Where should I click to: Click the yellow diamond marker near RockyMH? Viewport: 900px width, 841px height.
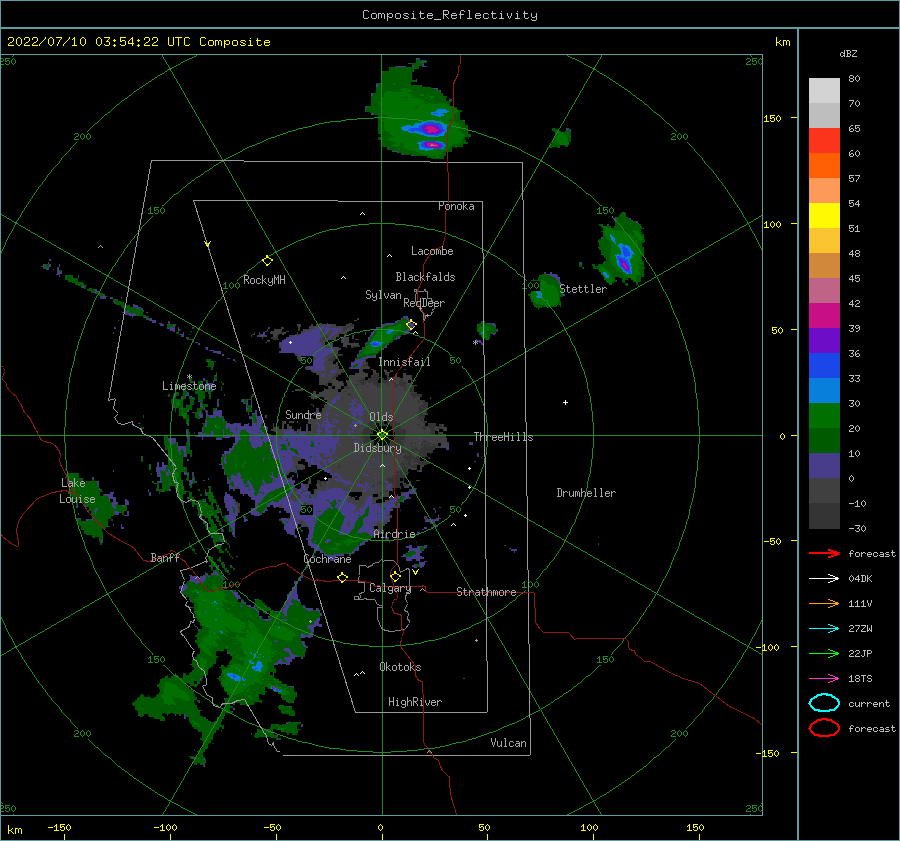[267, 261]
